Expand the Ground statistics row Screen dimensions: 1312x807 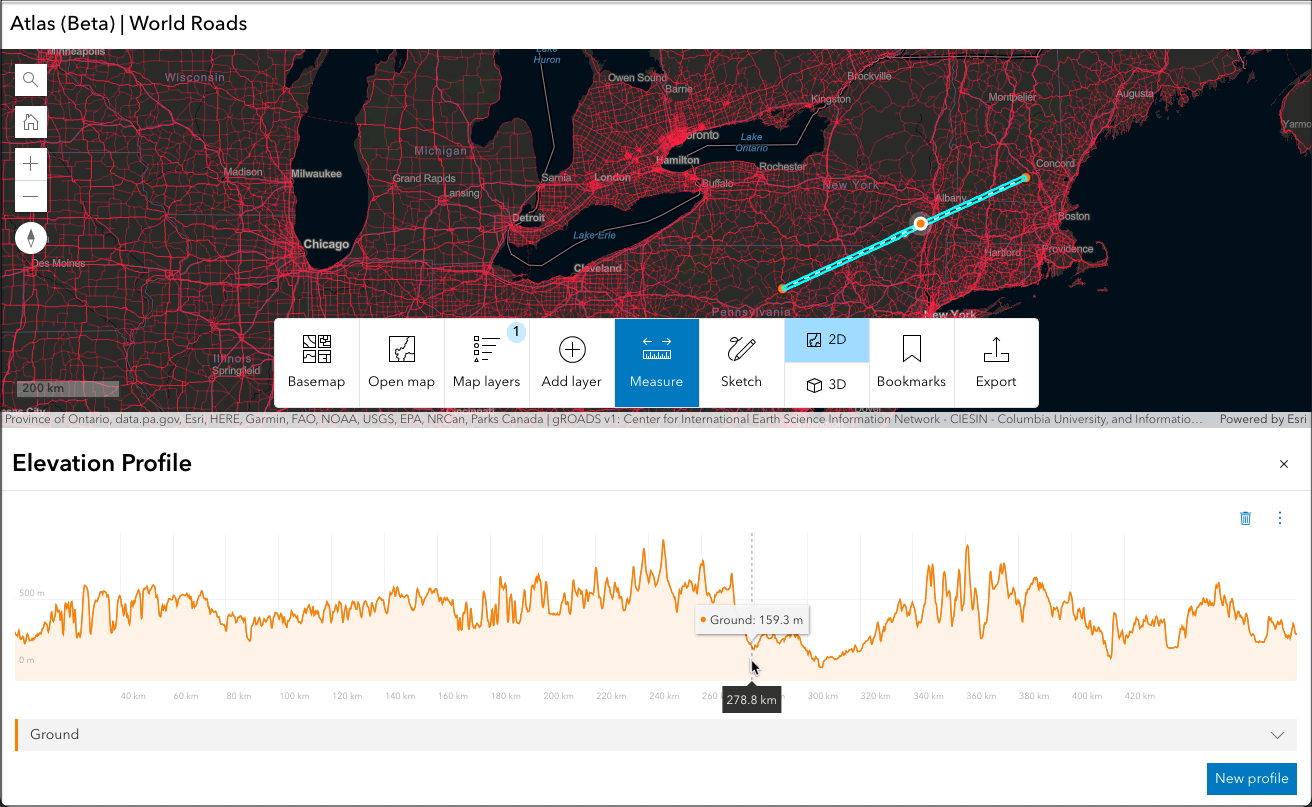tap(656, 735)
